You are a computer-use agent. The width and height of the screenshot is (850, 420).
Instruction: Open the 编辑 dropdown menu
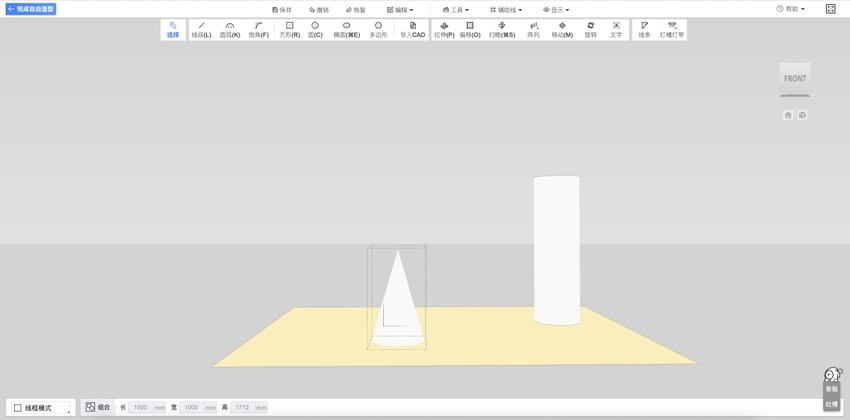click(400, 10)
